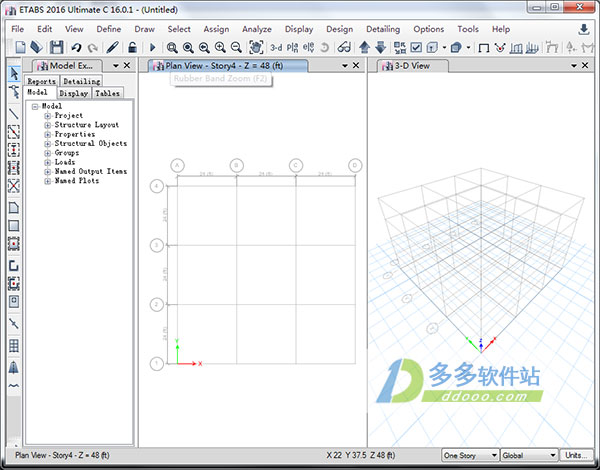
Task: Click the Elevation view toolbar icon
Action: [x=308, y=47]
